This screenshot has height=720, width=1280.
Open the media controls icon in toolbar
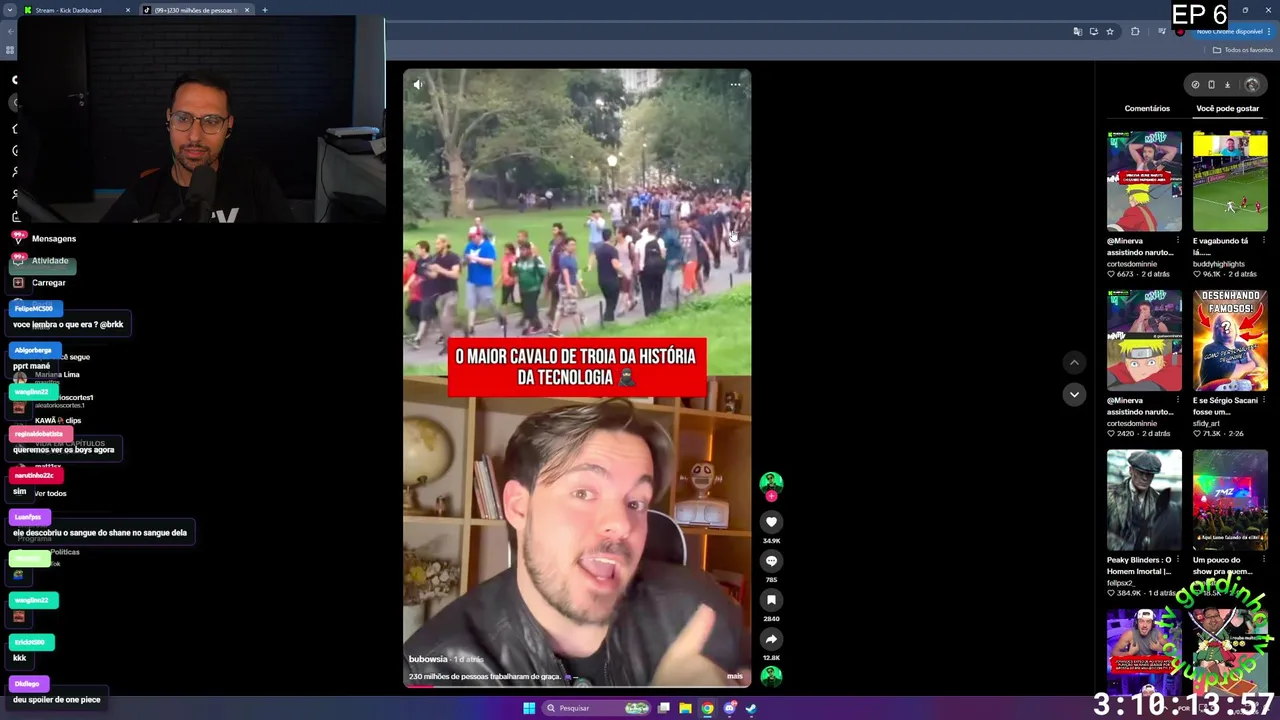(x=1161, y=32)
